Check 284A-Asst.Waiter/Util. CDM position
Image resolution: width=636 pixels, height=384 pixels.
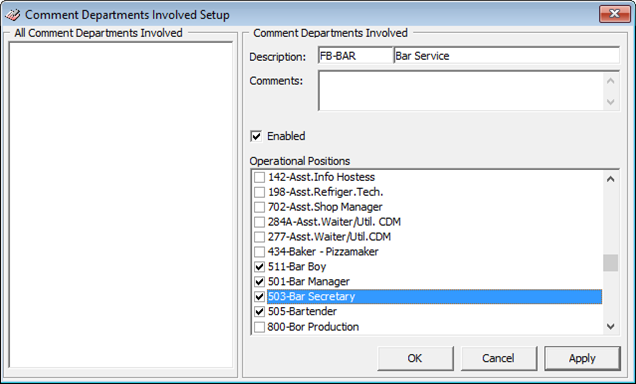click(259, 222)
